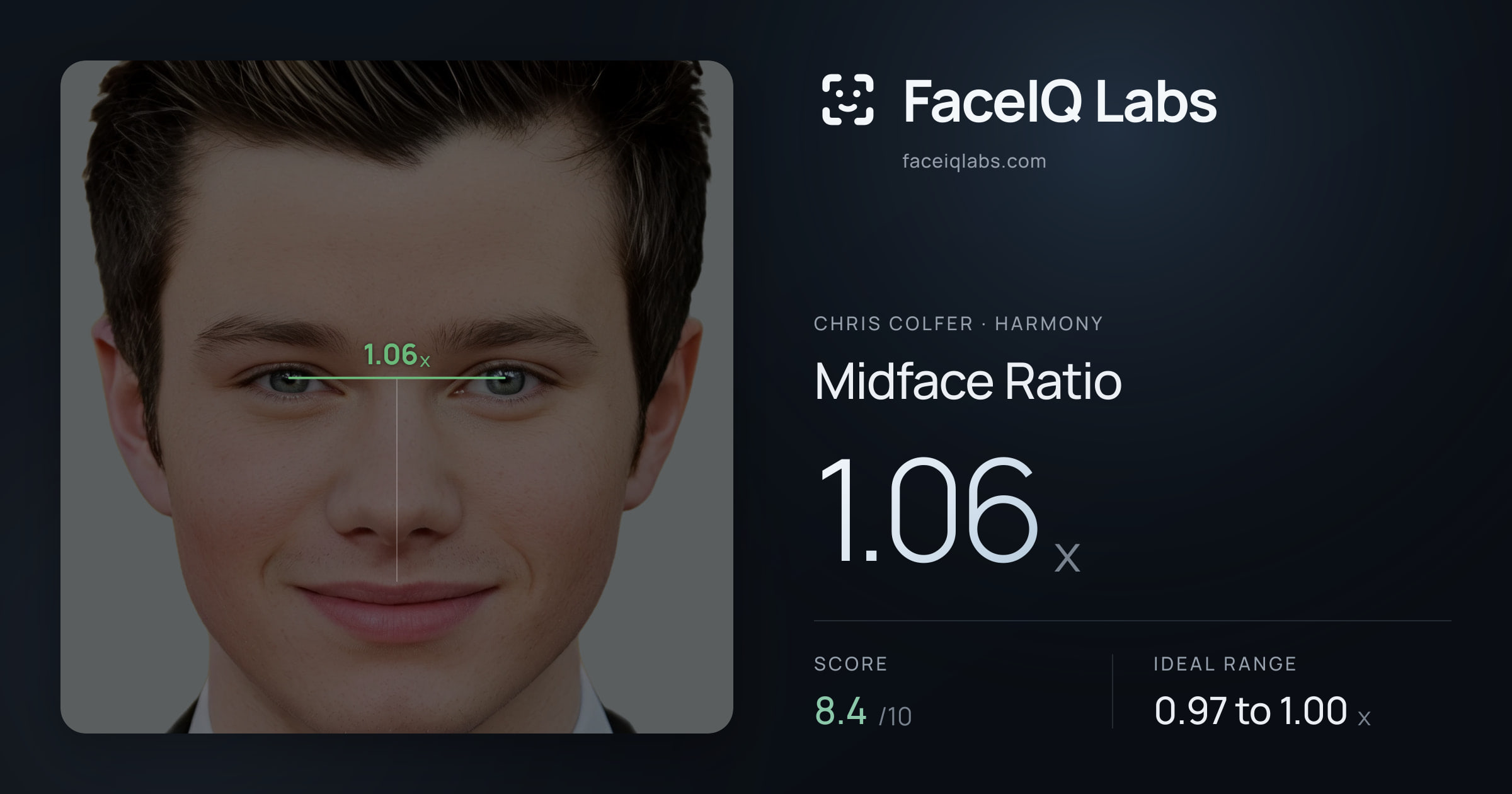Select the 8.4 score value
Viewport: 1512px width, 794px height.
[840, 711]
